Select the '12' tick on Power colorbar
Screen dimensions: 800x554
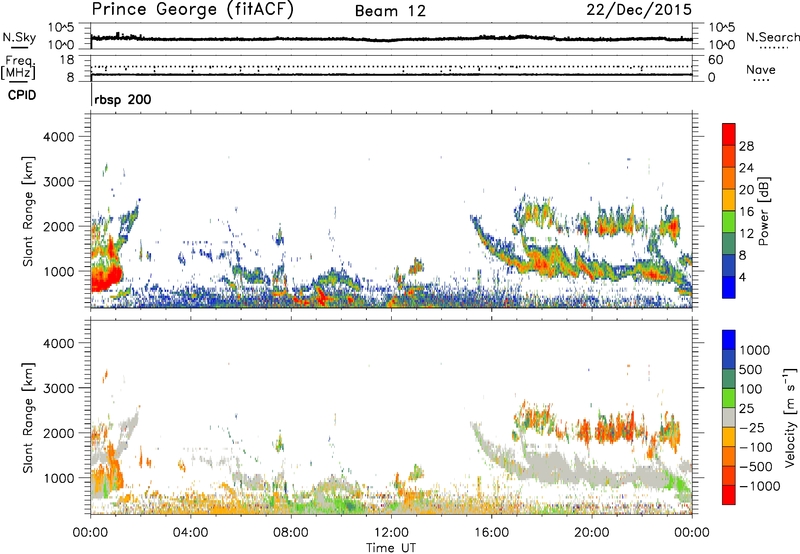click(746, 234)
